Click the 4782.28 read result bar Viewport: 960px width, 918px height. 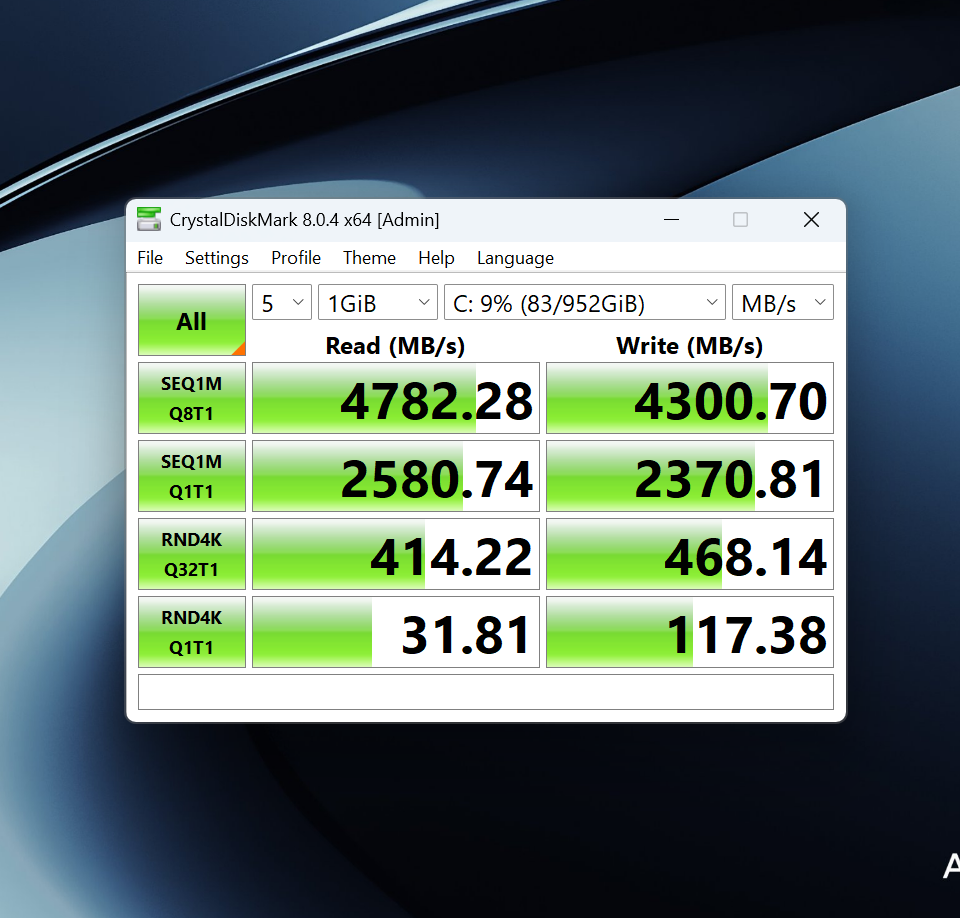tap(395, 398)
